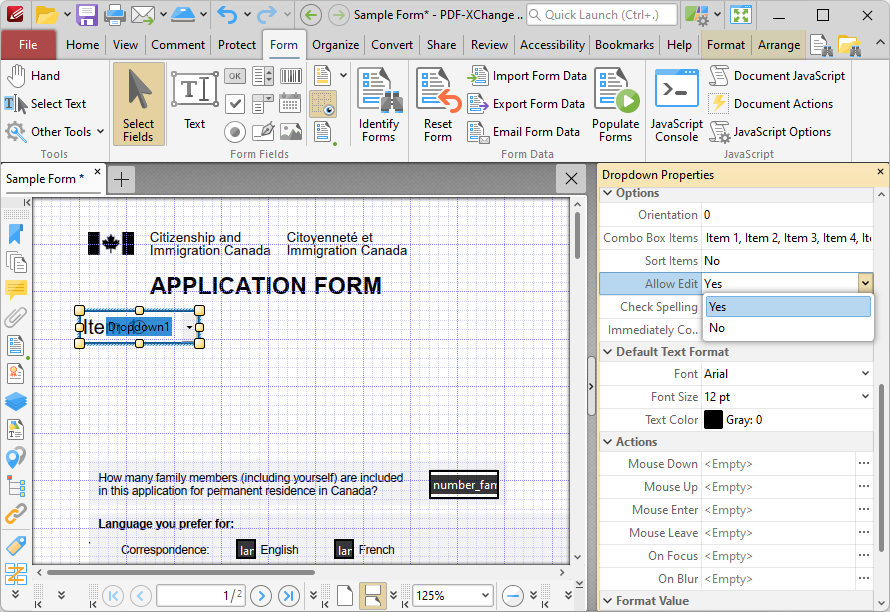Viewport: 890px width, 612px height.
Task: Click the number_fan form field
Action: pos(464,485)
